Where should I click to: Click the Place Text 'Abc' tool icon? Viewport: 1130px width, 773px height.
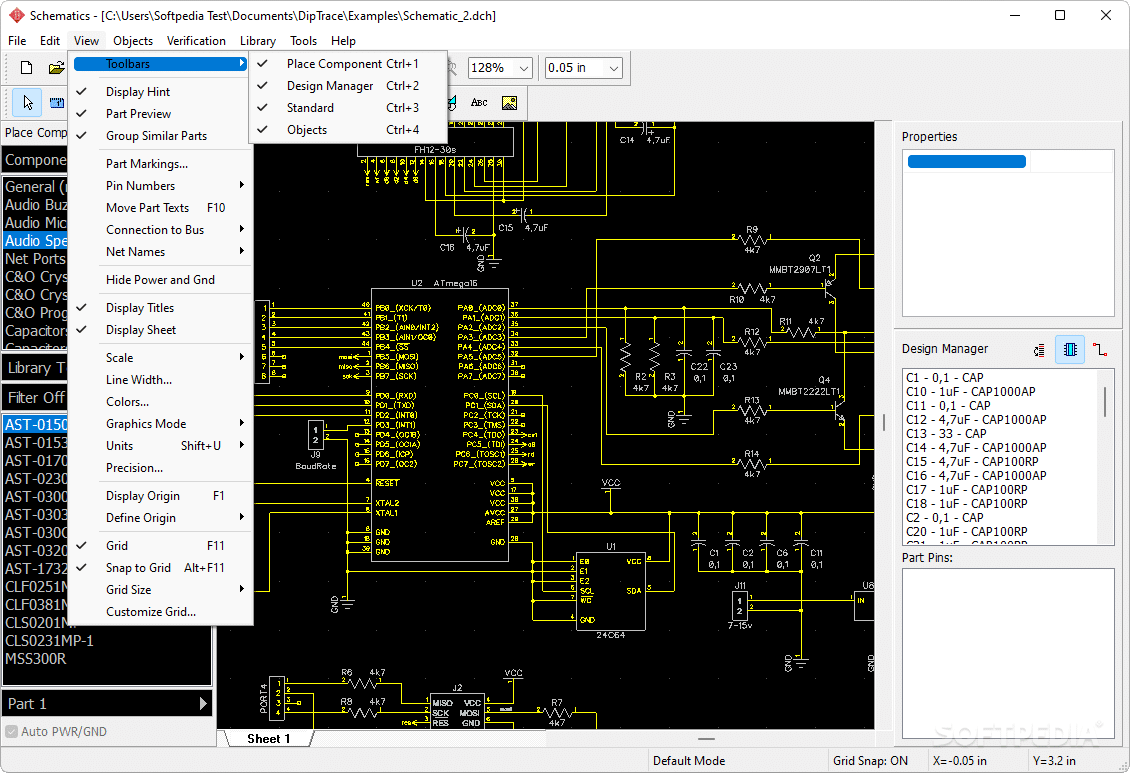pos(479,103)
